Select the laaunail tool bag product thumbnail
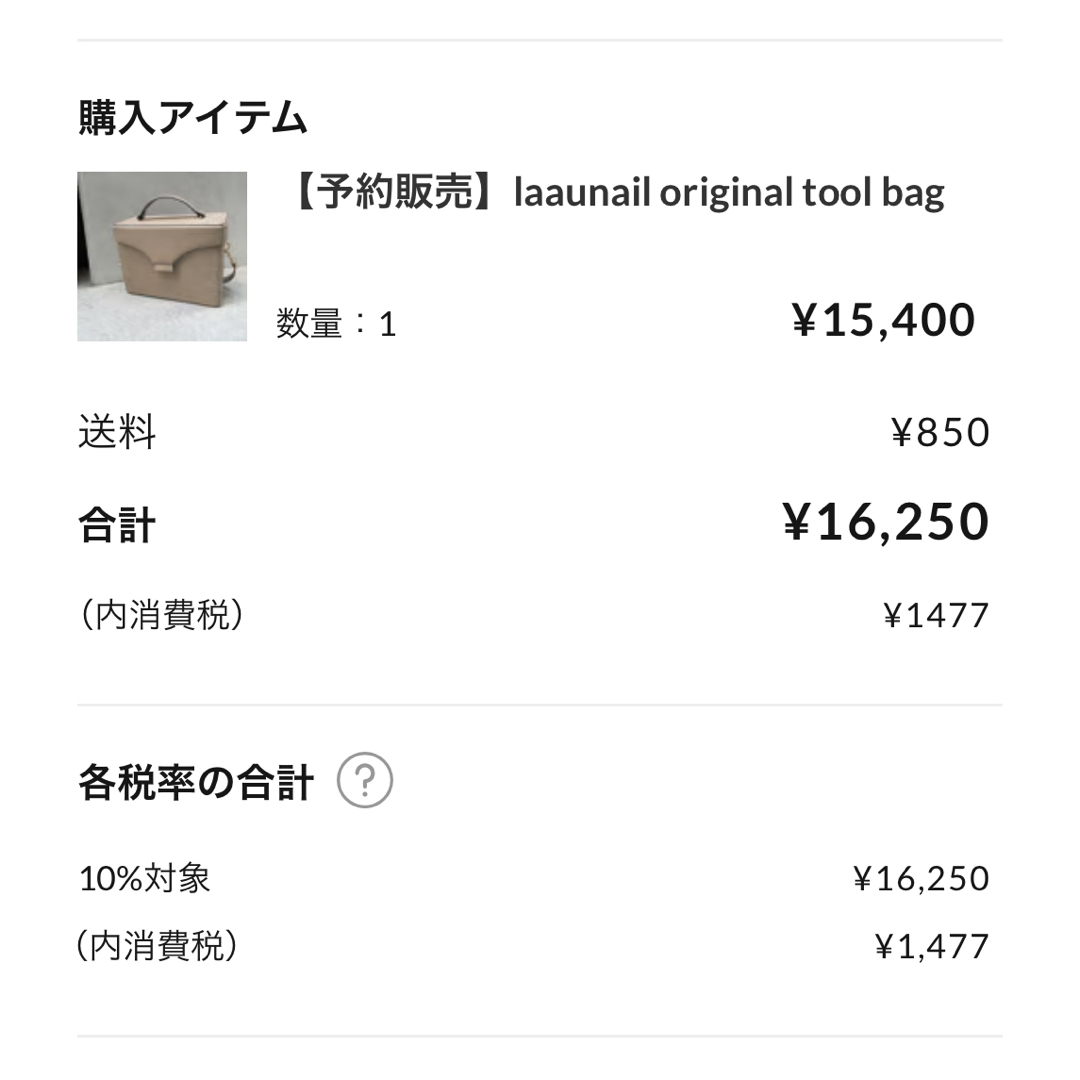The image size is (1080, 1080). pyautogui.click(x=161, y=257)
